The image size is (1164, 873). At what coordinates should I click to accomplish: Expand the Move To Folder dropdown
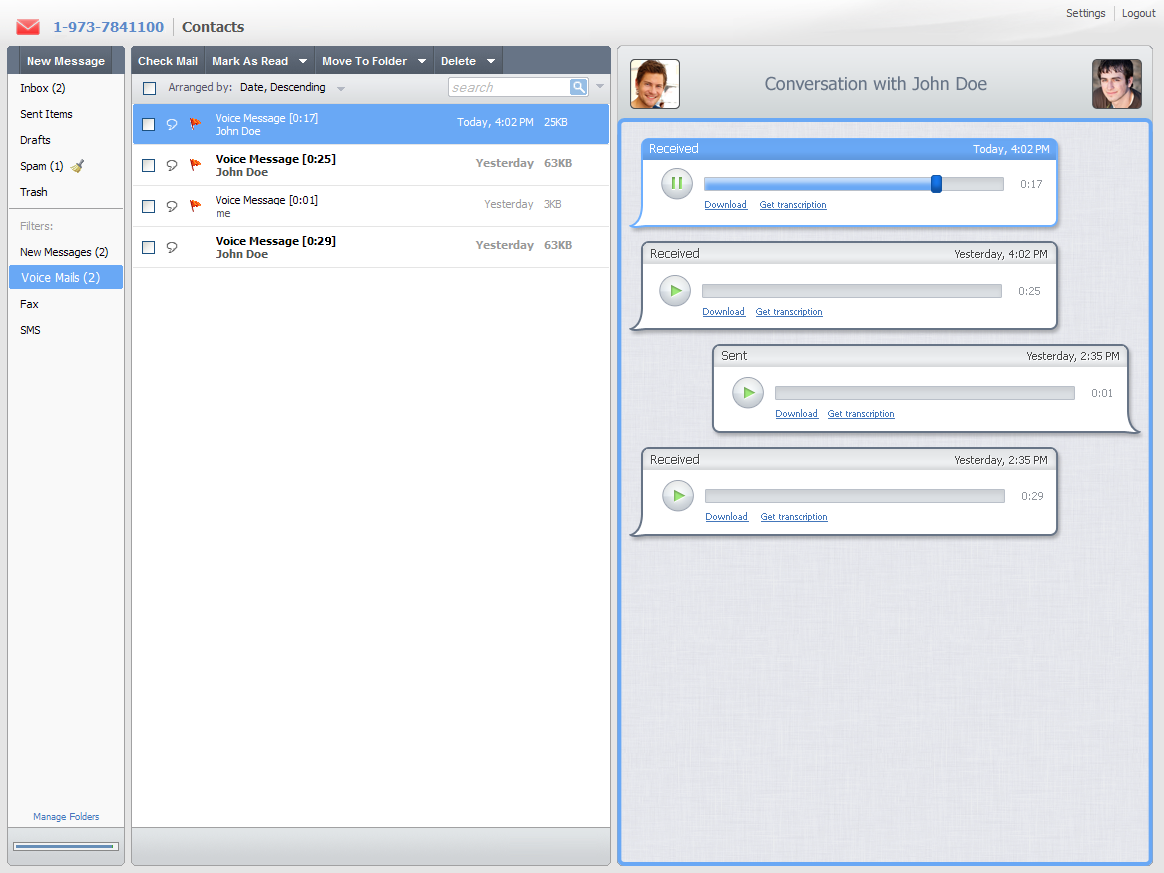422,61
